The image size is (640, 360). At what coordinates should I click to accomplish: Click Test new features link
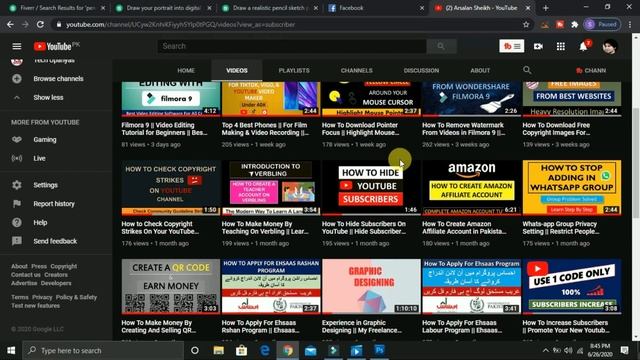point(36,305)
